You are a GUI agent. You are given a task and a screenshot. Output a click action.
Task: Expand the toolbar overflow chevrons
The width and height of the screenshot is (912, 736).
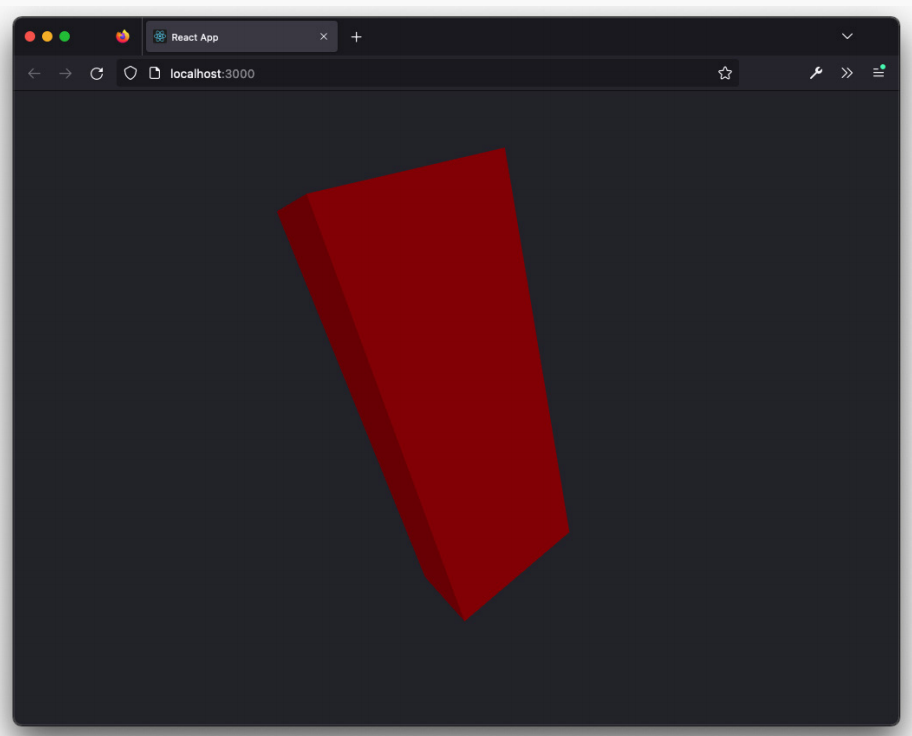tap(847, 73)
